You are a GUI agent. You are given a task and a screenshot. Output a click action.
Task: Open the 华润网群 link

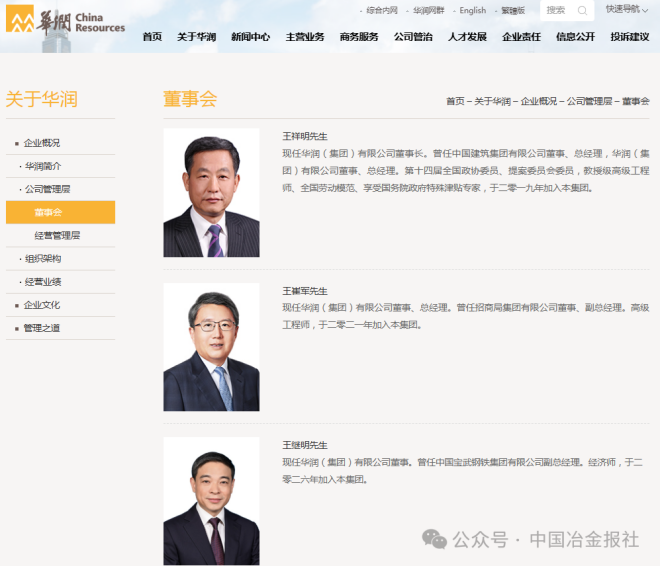(428, 11)
